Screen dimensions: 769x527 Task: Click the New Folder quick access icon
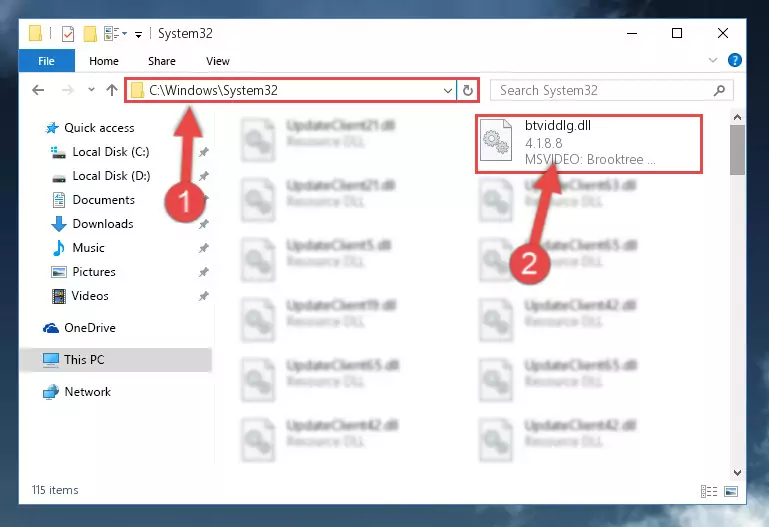[90, 34]
